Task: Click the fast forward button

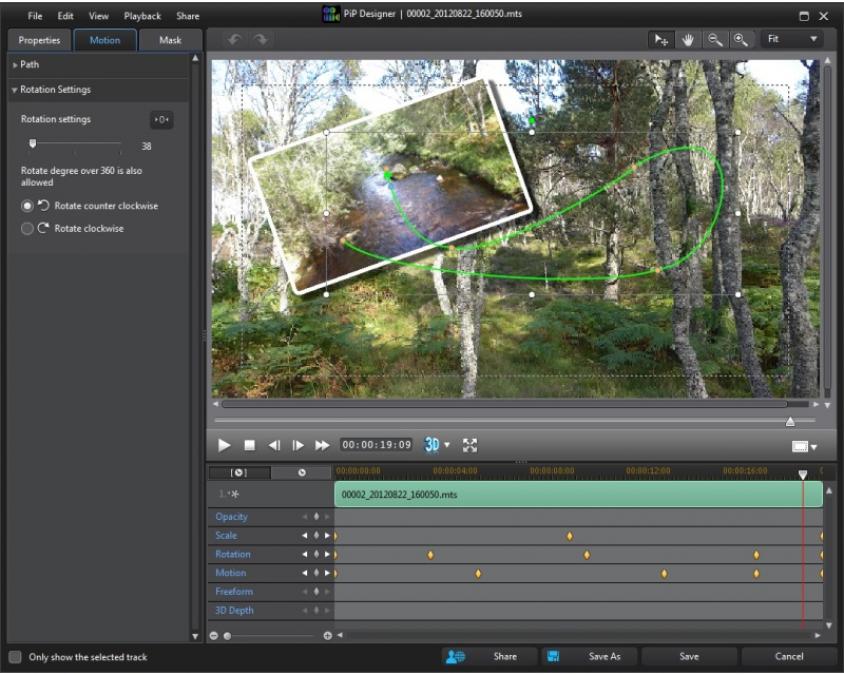Action: (322, 445)
